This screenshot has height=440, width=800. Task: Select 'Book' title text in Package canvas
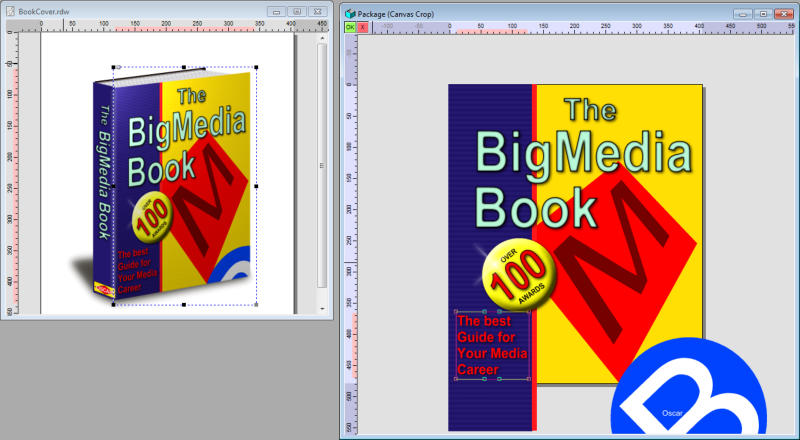(536, 207)
